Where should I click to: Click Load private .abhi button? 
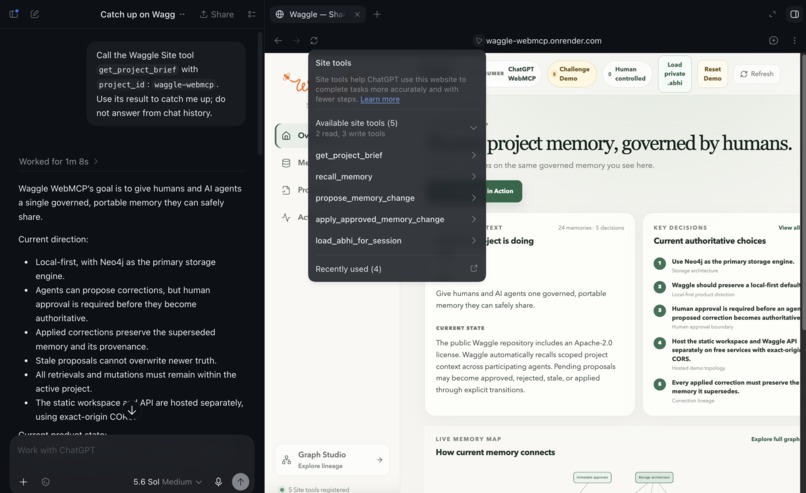pyautogui.click(x=674, y=74)
